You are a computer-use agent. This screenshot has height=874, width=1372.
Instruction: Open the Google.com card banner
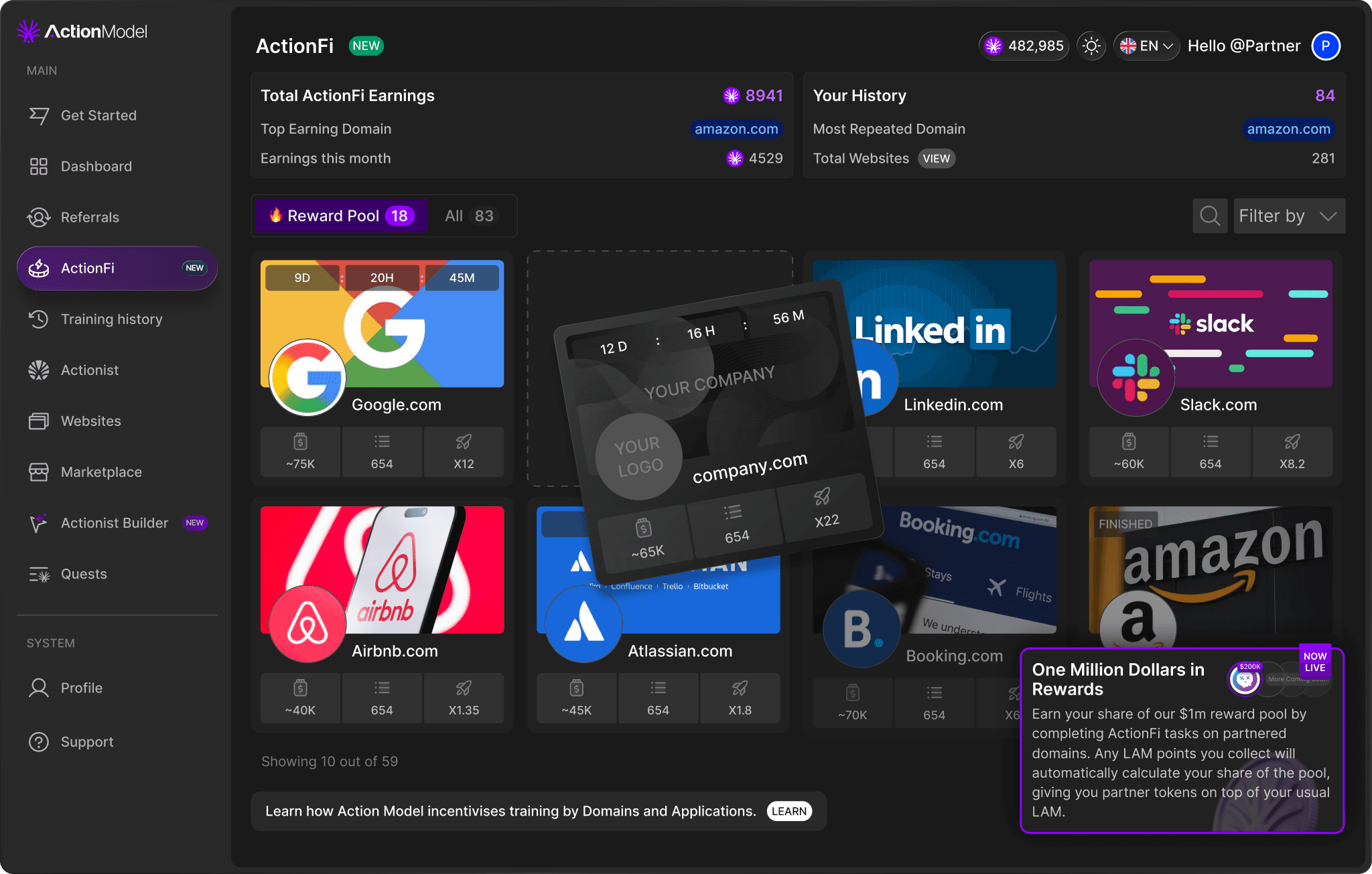(x=383, y=323)
